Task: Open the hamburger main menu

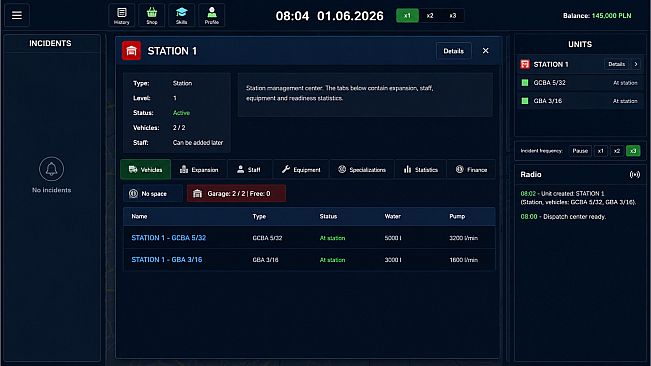Action: (x=17, y=15)
